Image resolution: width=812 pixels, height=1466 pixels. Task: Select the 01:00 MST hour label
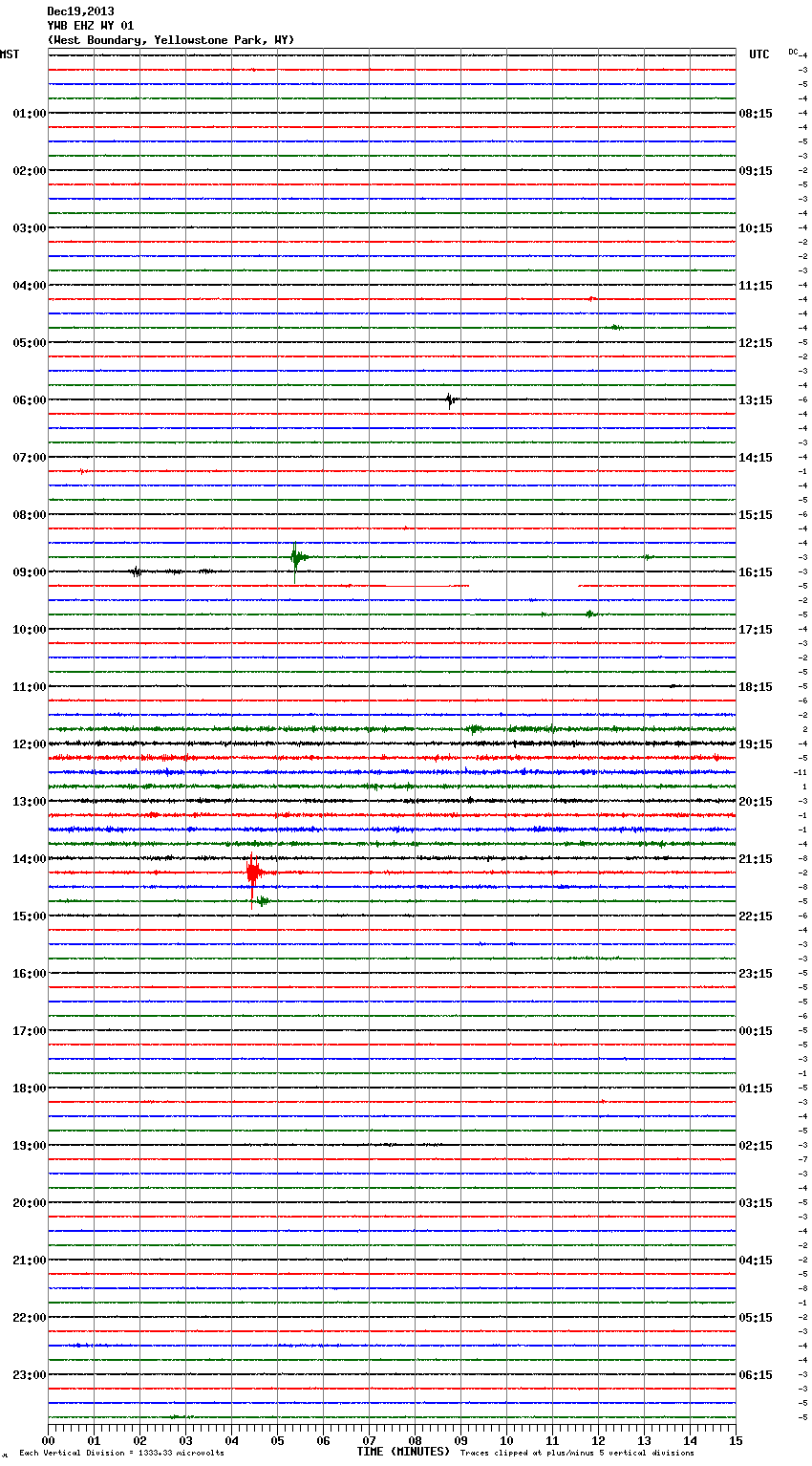[x=30, y=114]
